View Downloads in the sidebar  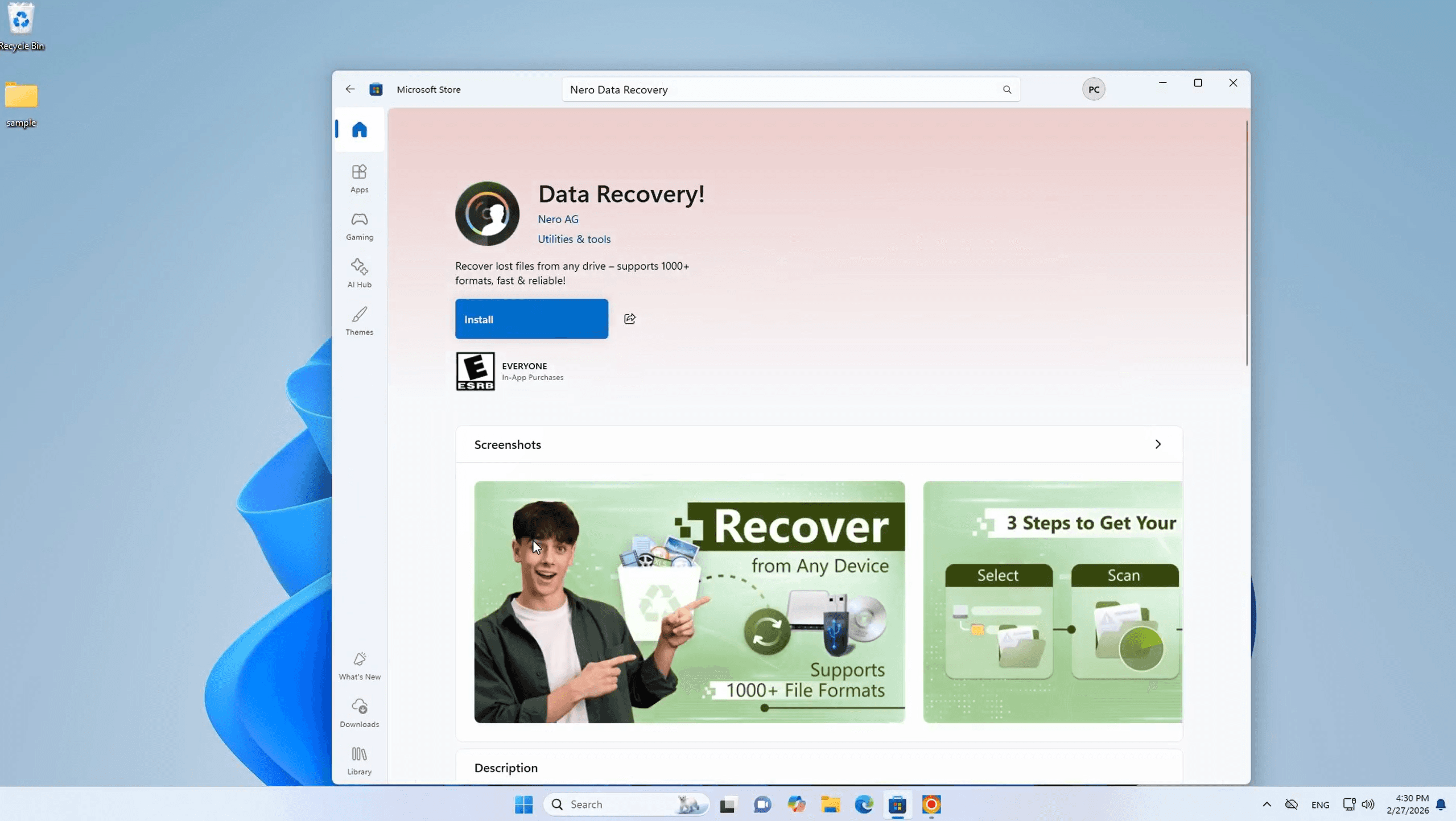click(359, 713)
